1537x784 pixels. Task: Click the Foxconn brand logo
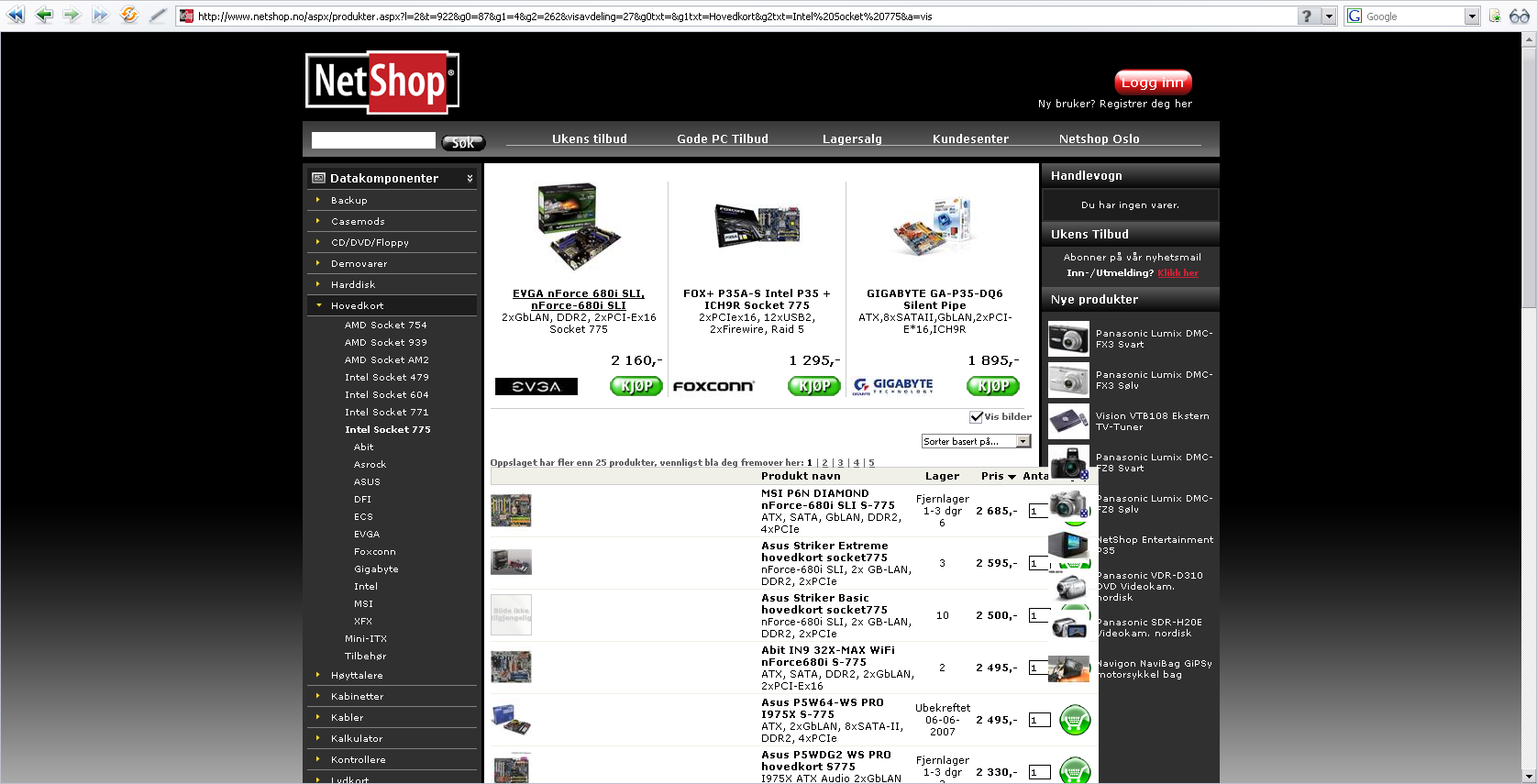(x=713, y=387)
